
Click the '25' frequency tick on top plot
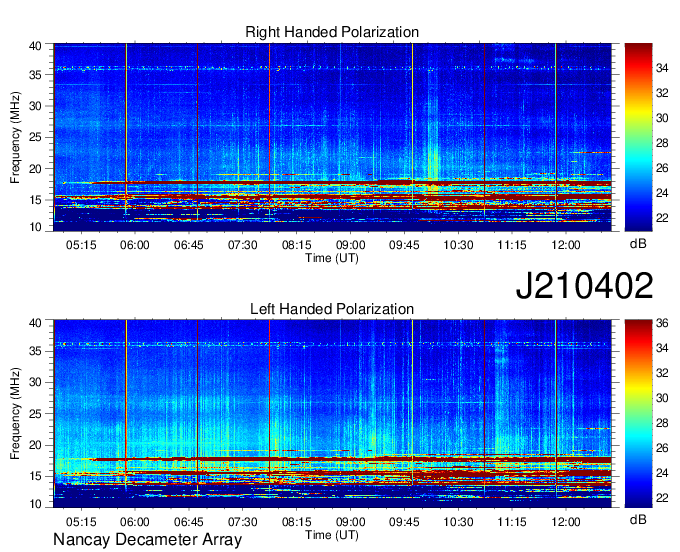click(x=35, y=137)
